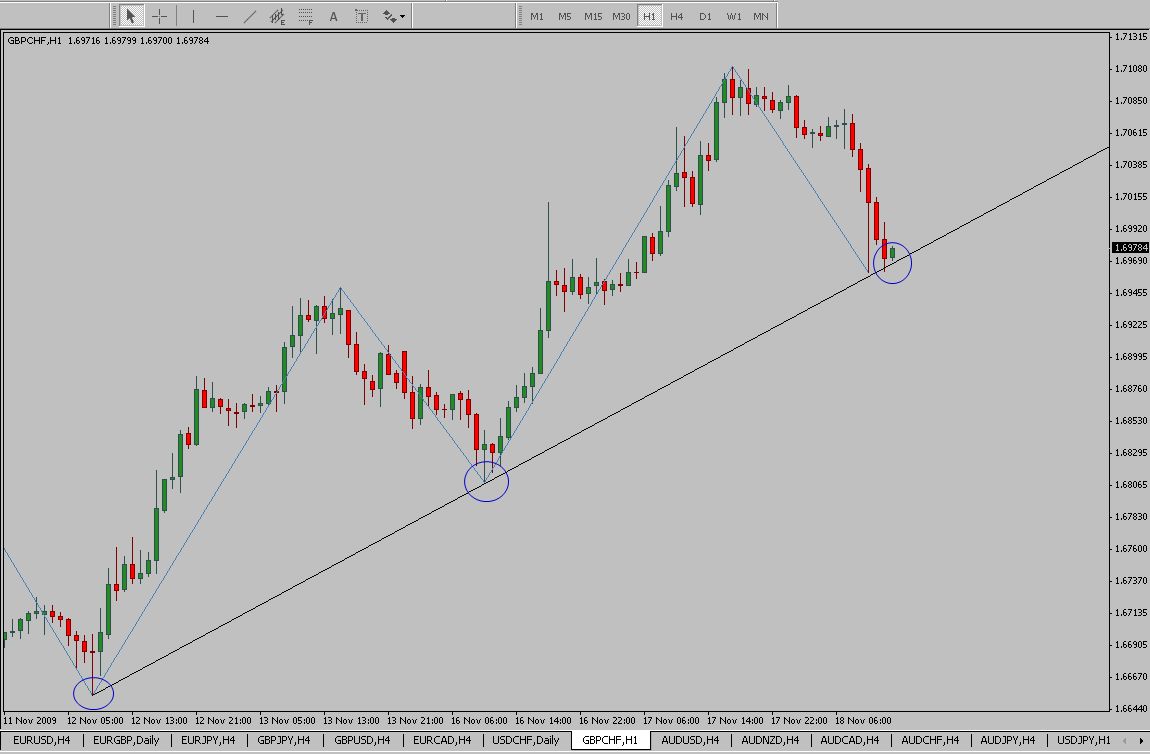
Task: Open the EURUSD,H4 chart tab
Action: tap(42, 740)
